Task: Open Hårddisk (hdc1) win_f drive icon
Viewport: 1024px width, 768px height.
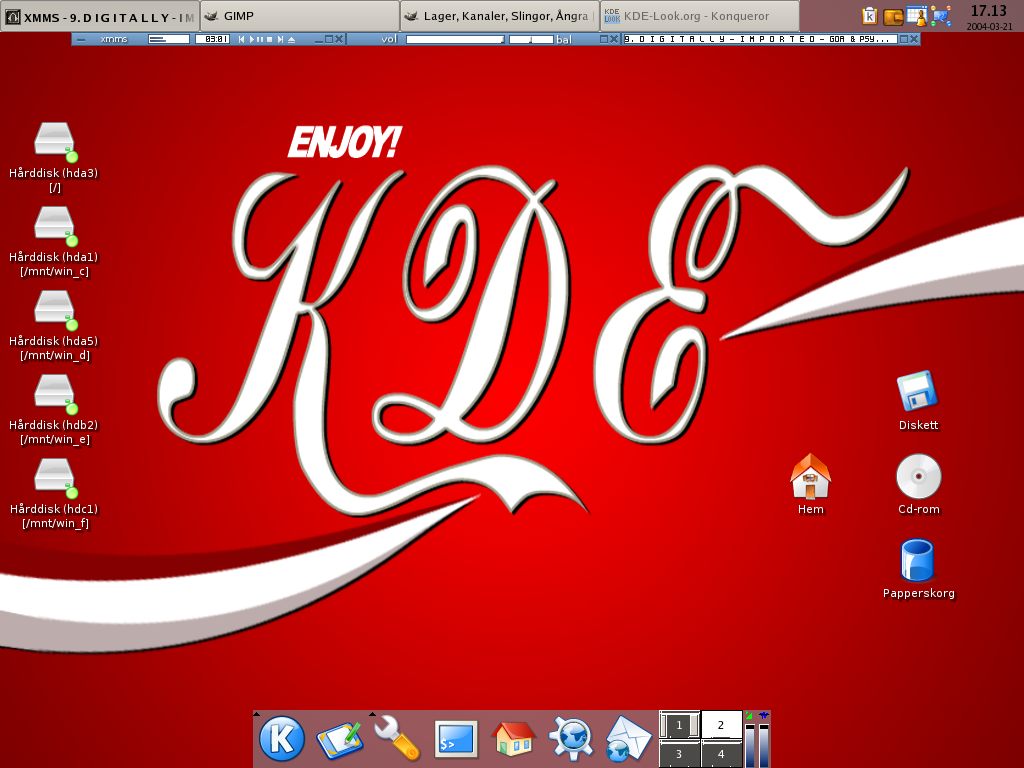Action: click(x=55, y=478)
